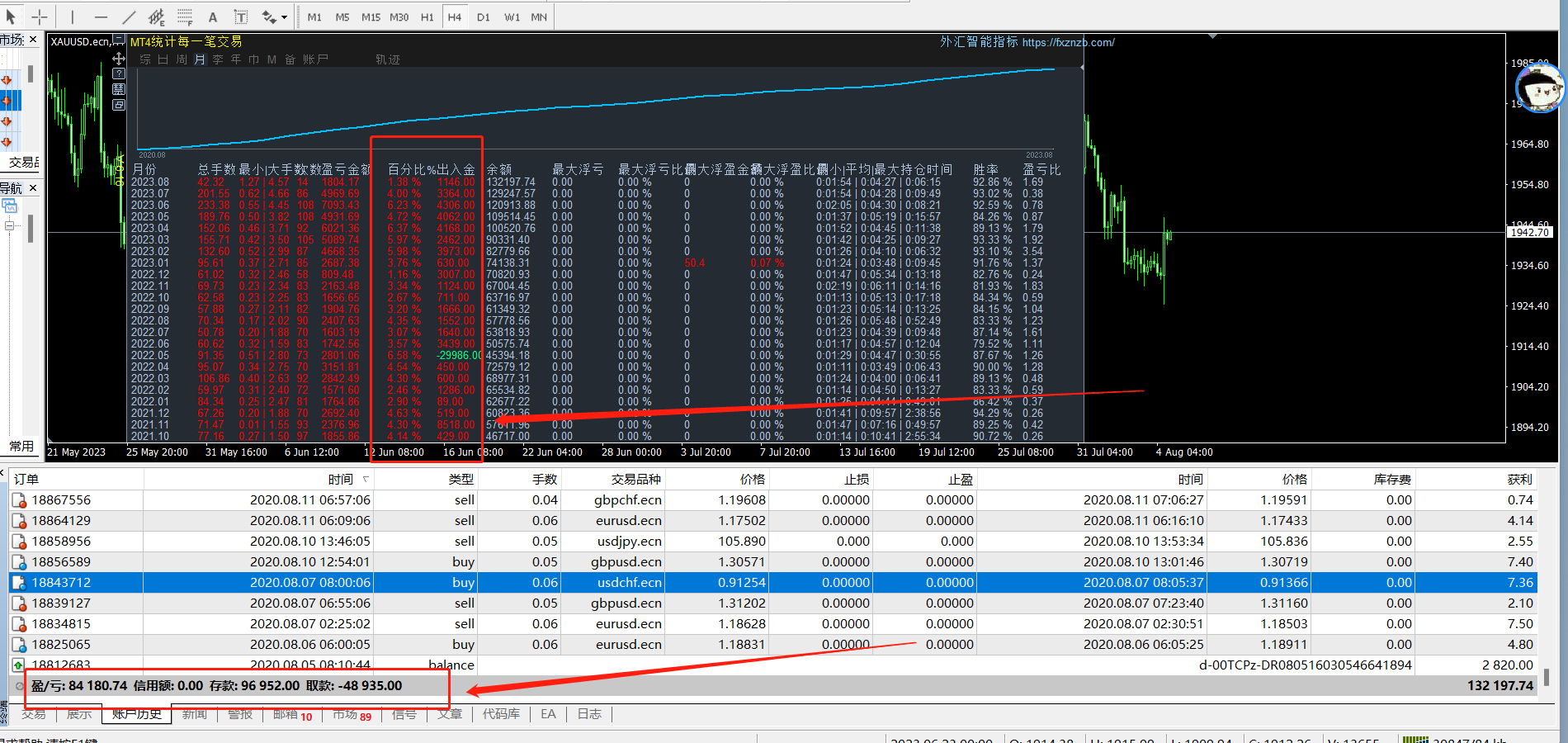Switch to the 常用 tab in navigator

(x=21, y=446)
